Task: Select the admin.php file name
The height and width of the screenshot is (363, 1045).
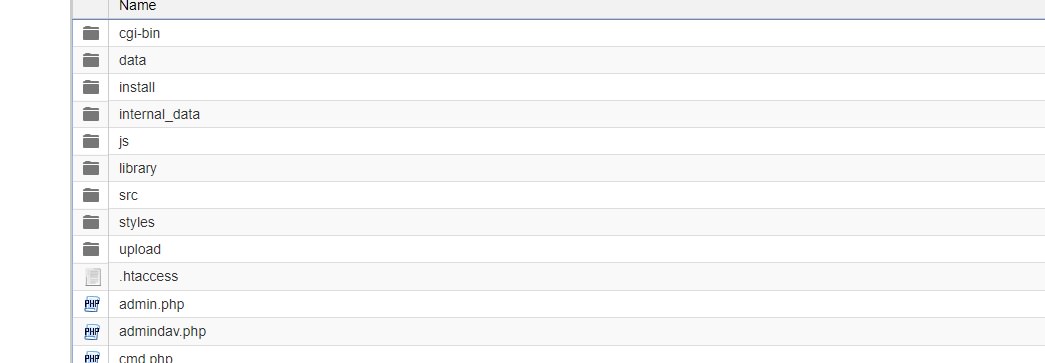Action: [152, 304]
